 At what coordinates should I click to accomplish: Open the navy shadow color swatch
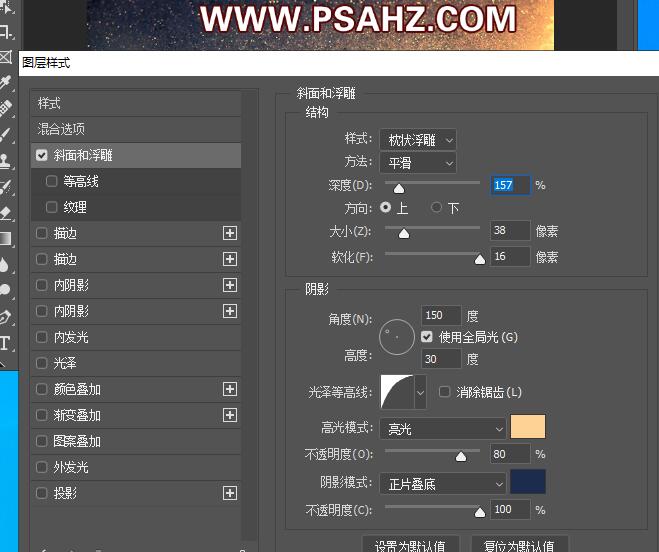click(x=528, y=481)
